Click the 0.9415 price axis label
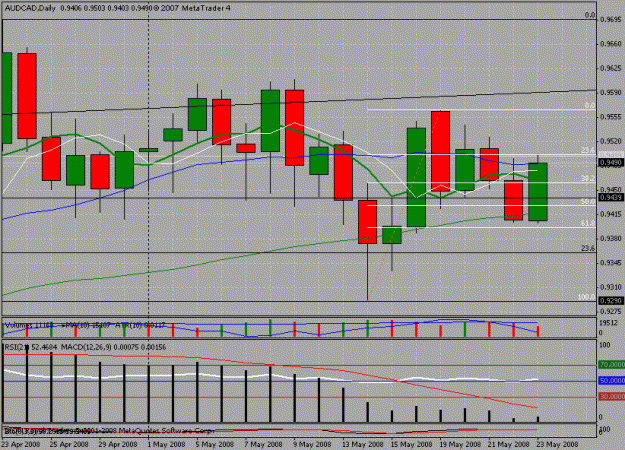This screenshot has width=625, height=450. (x=611, y=214)
